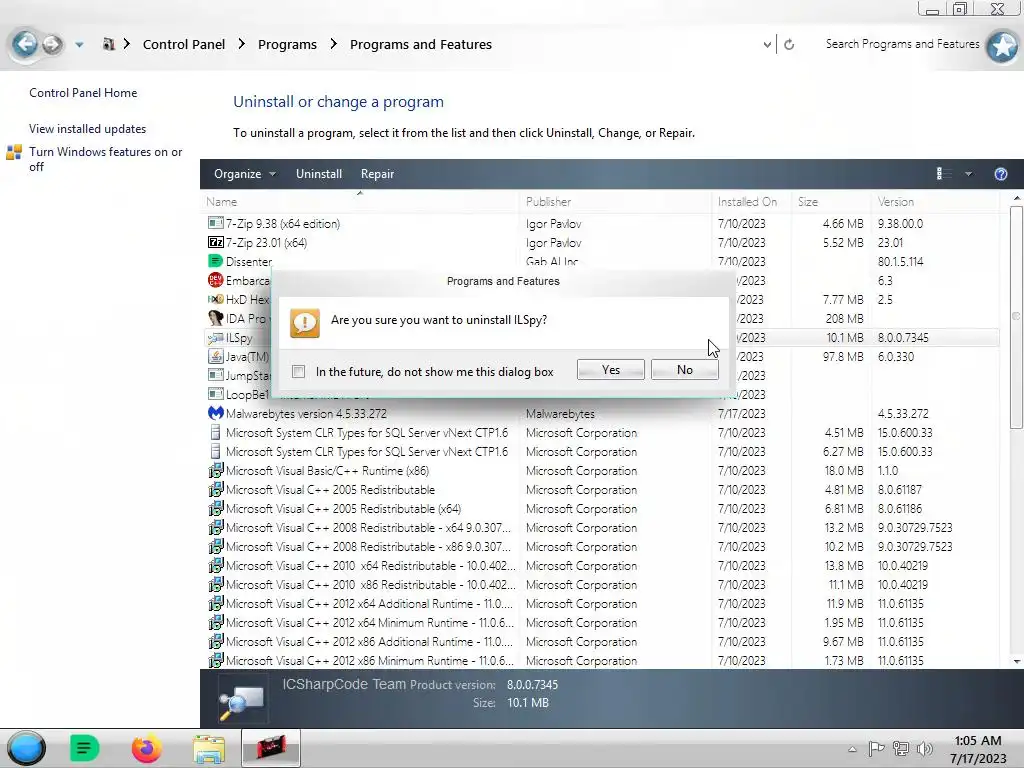Click the vertical scrollbar thumb

click(x=1016, y=317)
